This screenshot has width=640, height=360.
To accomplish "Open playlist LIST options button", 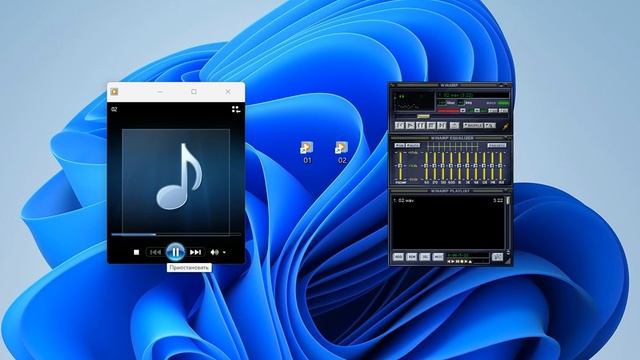I will click(x=497, y=257).
